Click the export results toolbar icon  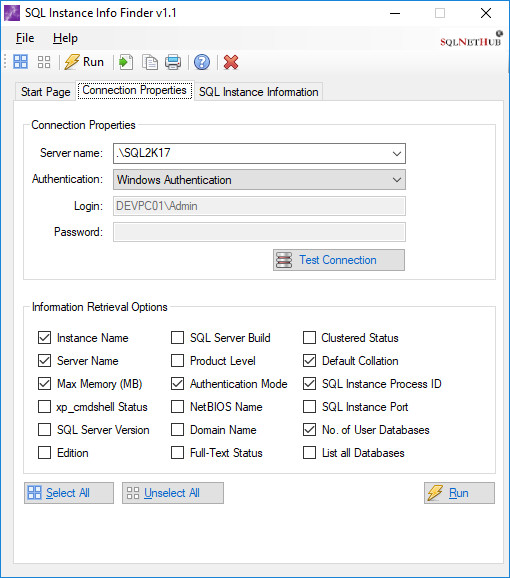coord(126,62)
